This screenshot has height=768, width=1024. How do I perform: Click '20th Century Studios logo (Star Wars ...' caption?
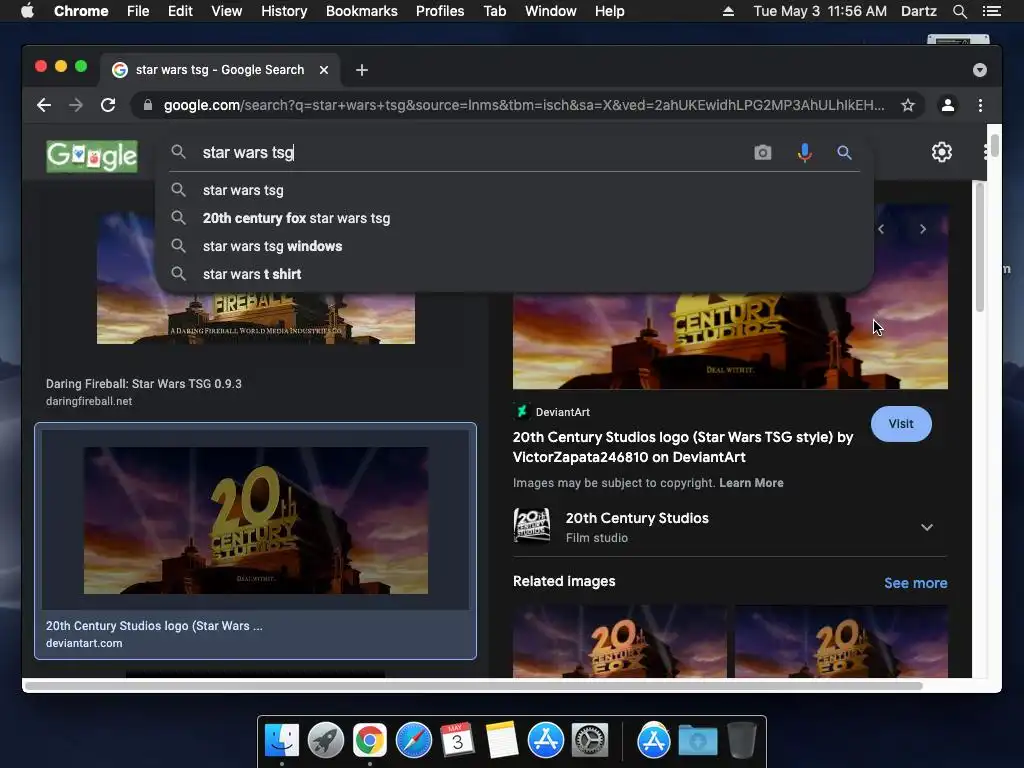[154, 626]
